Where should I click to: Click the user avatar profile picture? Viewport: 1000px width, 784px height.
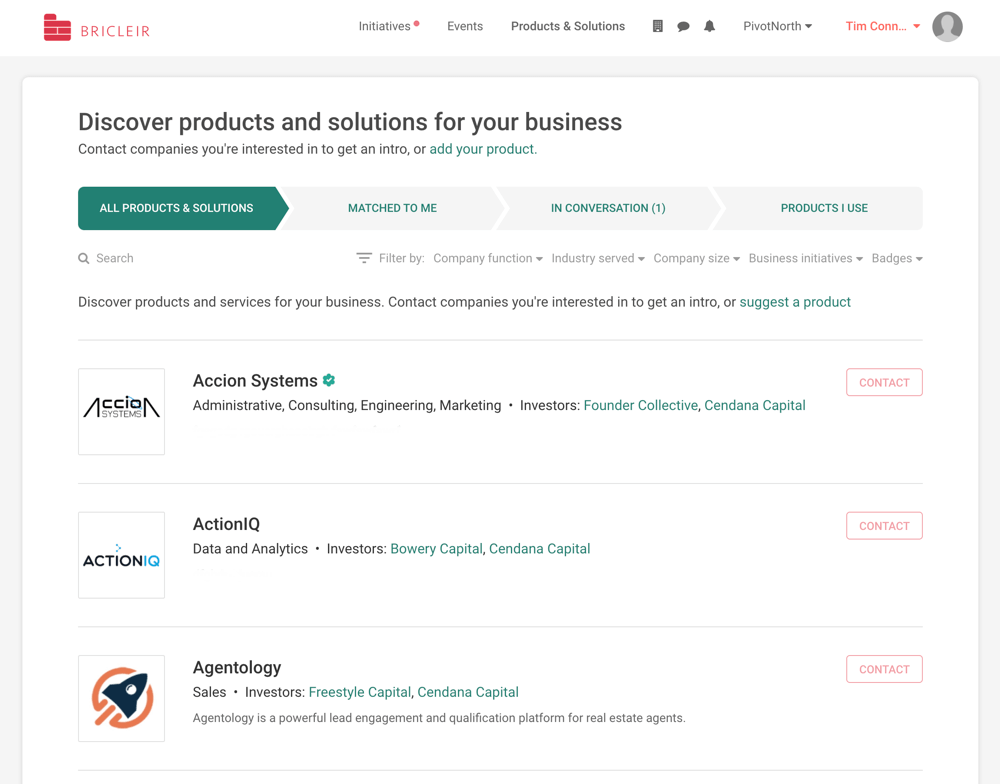pos(947,27)
